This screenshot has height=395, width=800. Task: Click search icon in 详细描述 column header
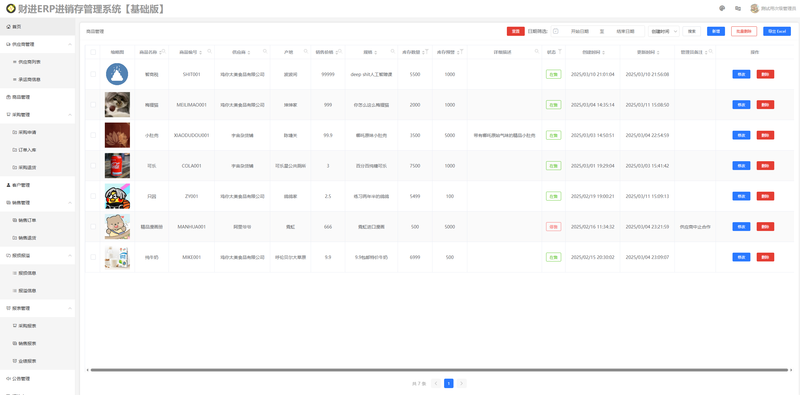pos(537,52)
